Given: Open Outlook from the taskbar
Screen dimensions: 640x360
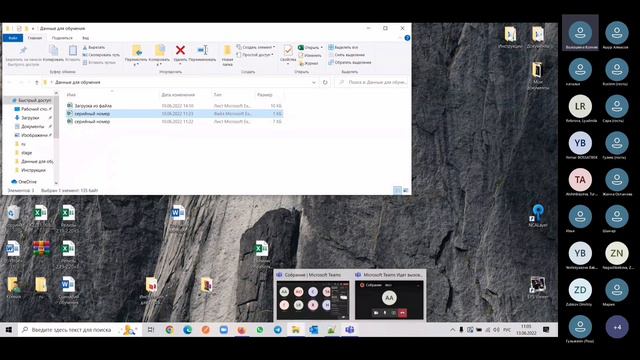Looking at the screenshot, I should [313, 329].
